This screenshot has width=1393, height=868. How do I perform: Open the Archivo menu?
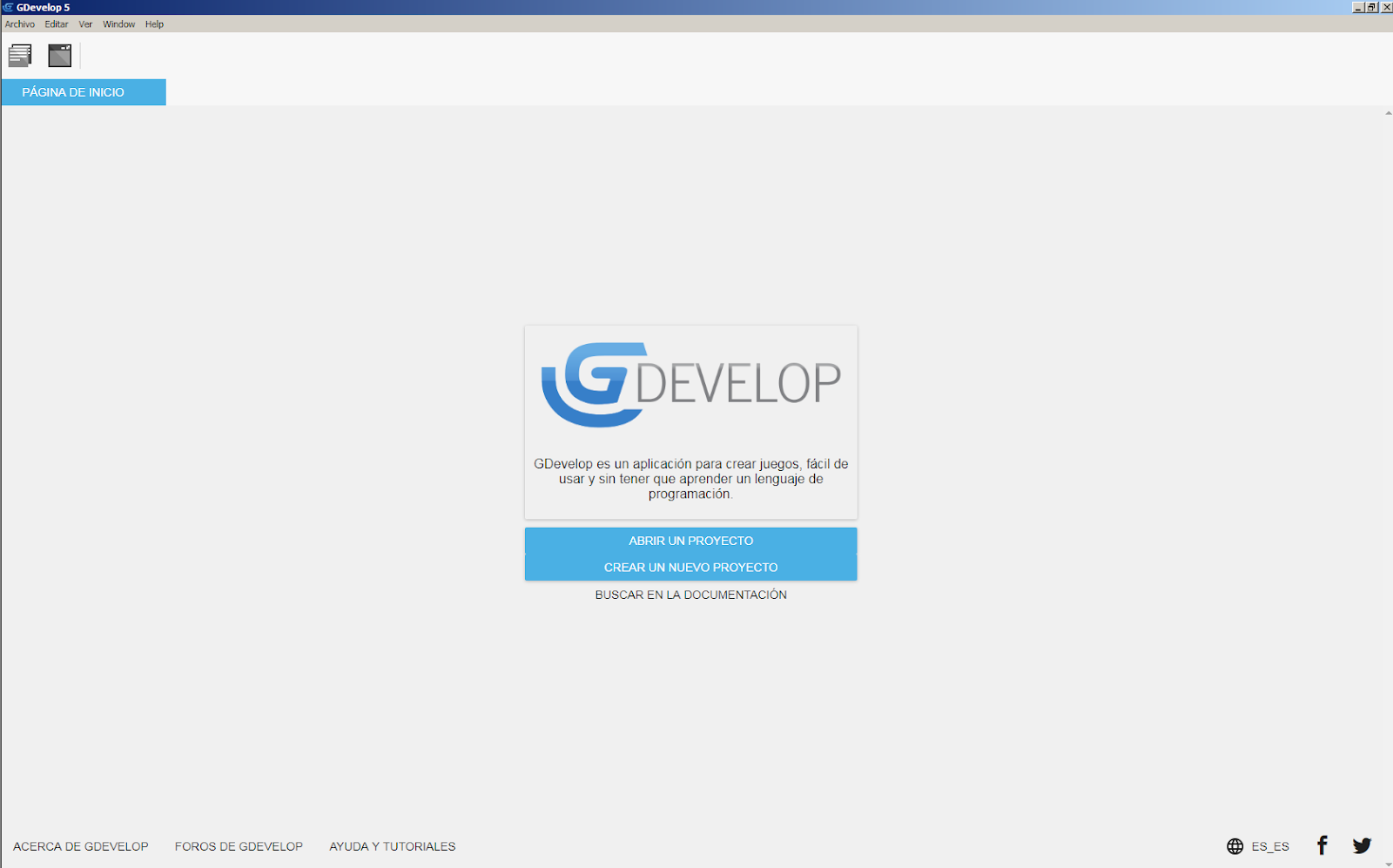point(19,24)
